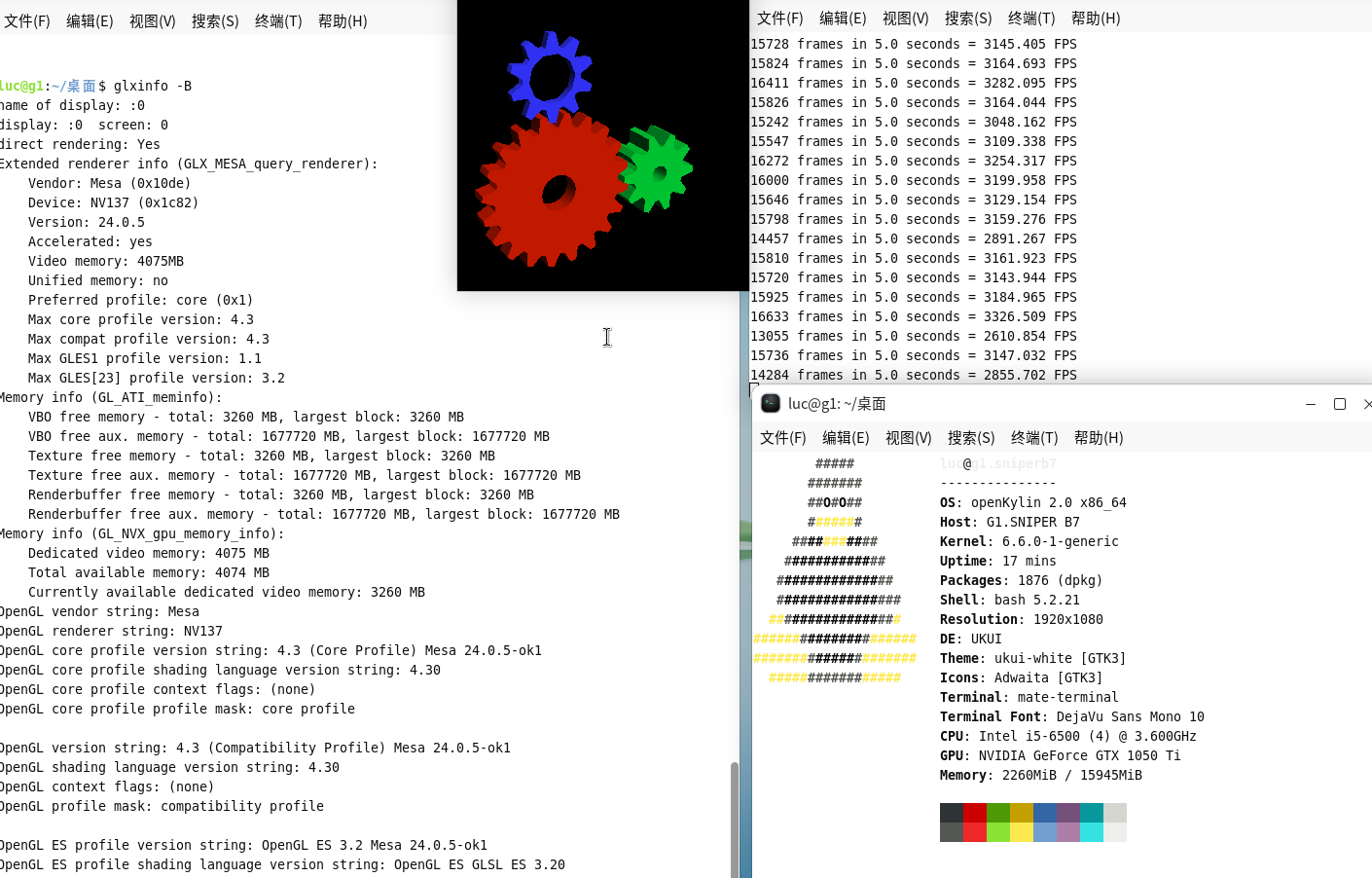Click the 'glxinfo -B' command text
Screen dimensions: 1372x878
(153, 86)
